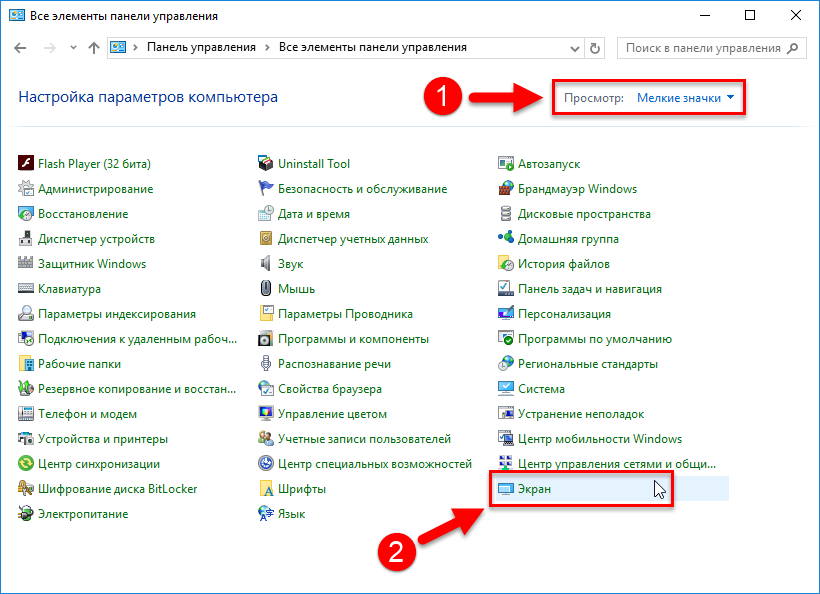Go up one level with the up arrow
This screenshot has height=594, width=820.
pyautogui.click(x=93, y=48)
